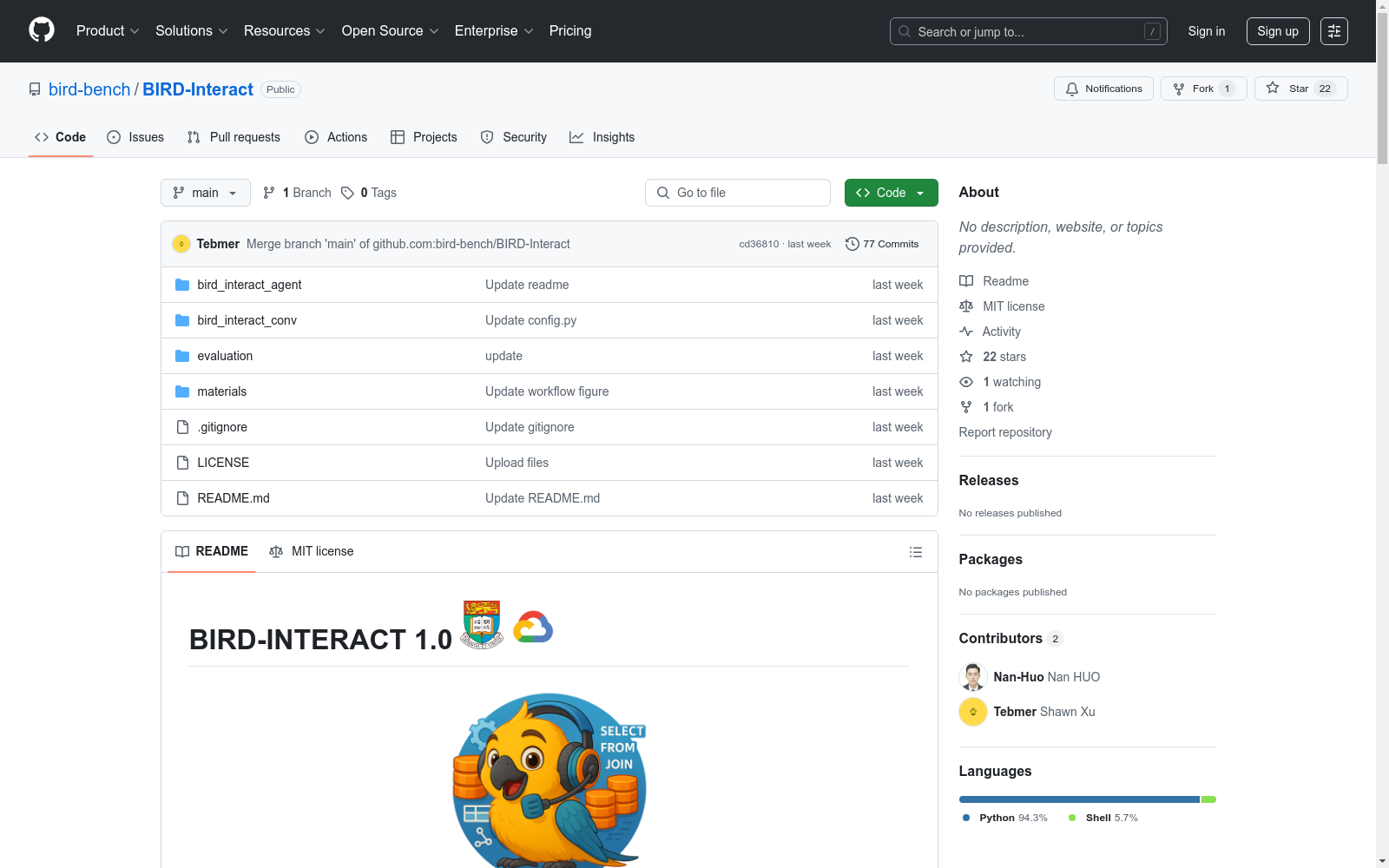Image resolution: width=1389 pixels, height=868 pixels.
Task: Expand the Solutions menu
Action: [192, 31]
